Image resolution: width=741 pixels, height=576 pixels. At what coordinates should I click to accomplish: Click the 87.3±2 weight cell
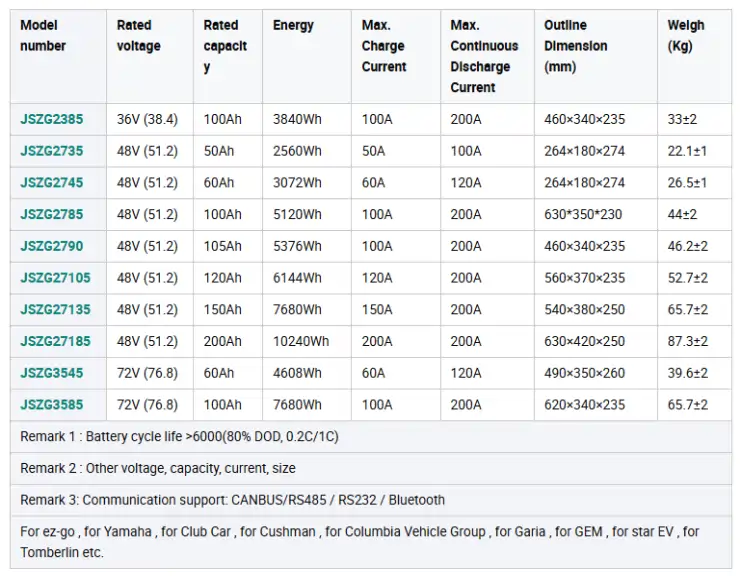tap(687, 341)
